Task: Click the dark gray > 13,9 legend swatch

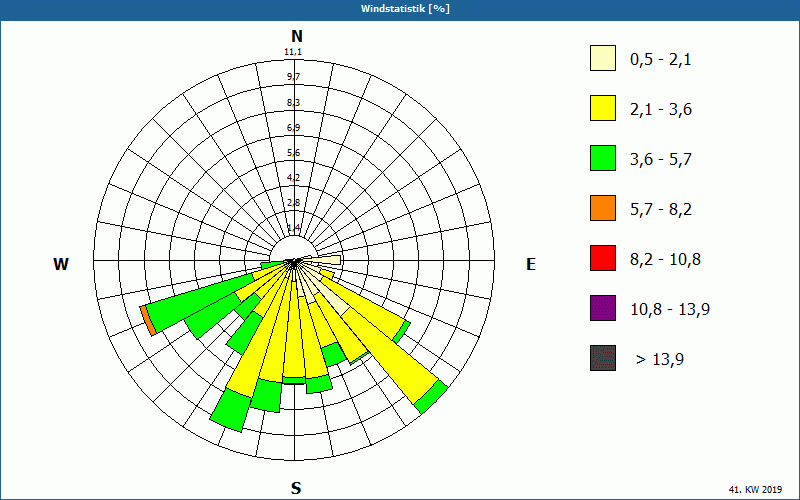Action: click(603, 358)
